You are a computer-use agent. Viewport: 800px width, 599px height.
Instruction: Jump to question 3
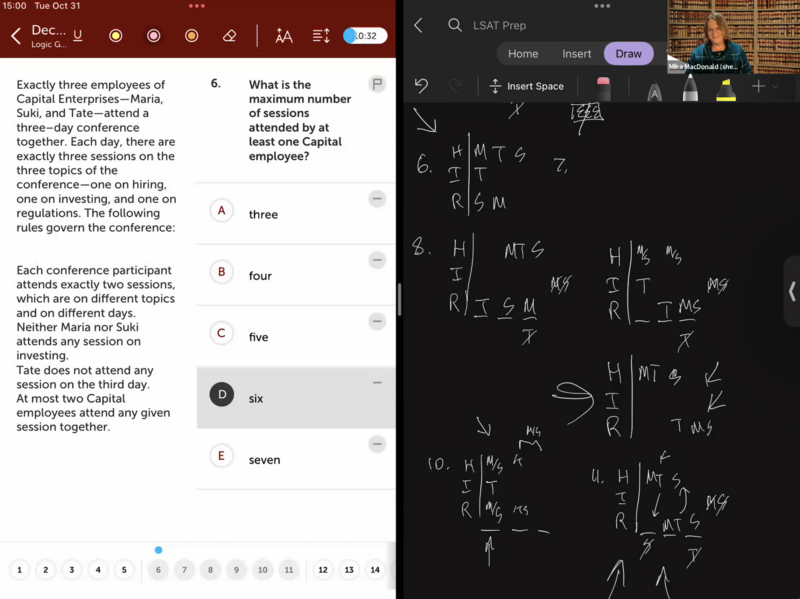(x=71, y=570)
